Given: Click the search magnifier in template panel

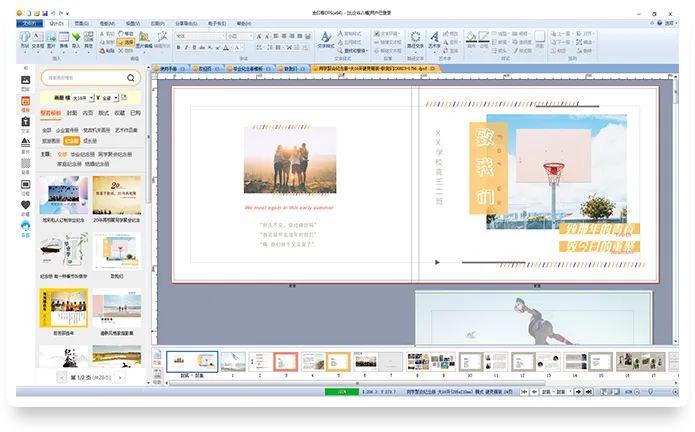Looking at the screenshot, I should pos(131,77).
